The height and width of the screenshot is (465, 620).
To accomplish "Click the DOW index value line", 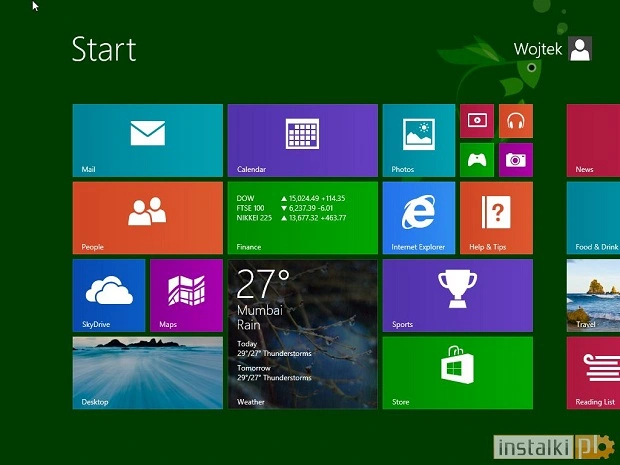I will [291, 198].
